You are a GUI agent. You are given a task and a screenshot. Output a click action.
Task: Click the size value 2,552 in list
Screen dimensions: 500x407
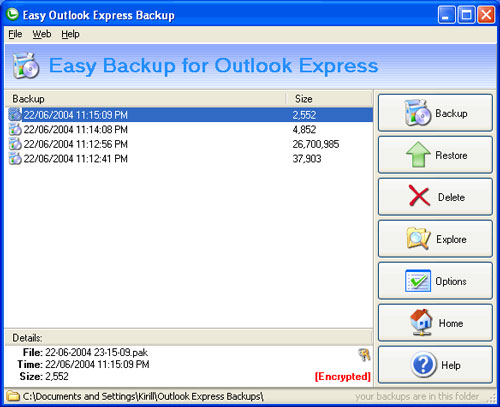(304, 115)
